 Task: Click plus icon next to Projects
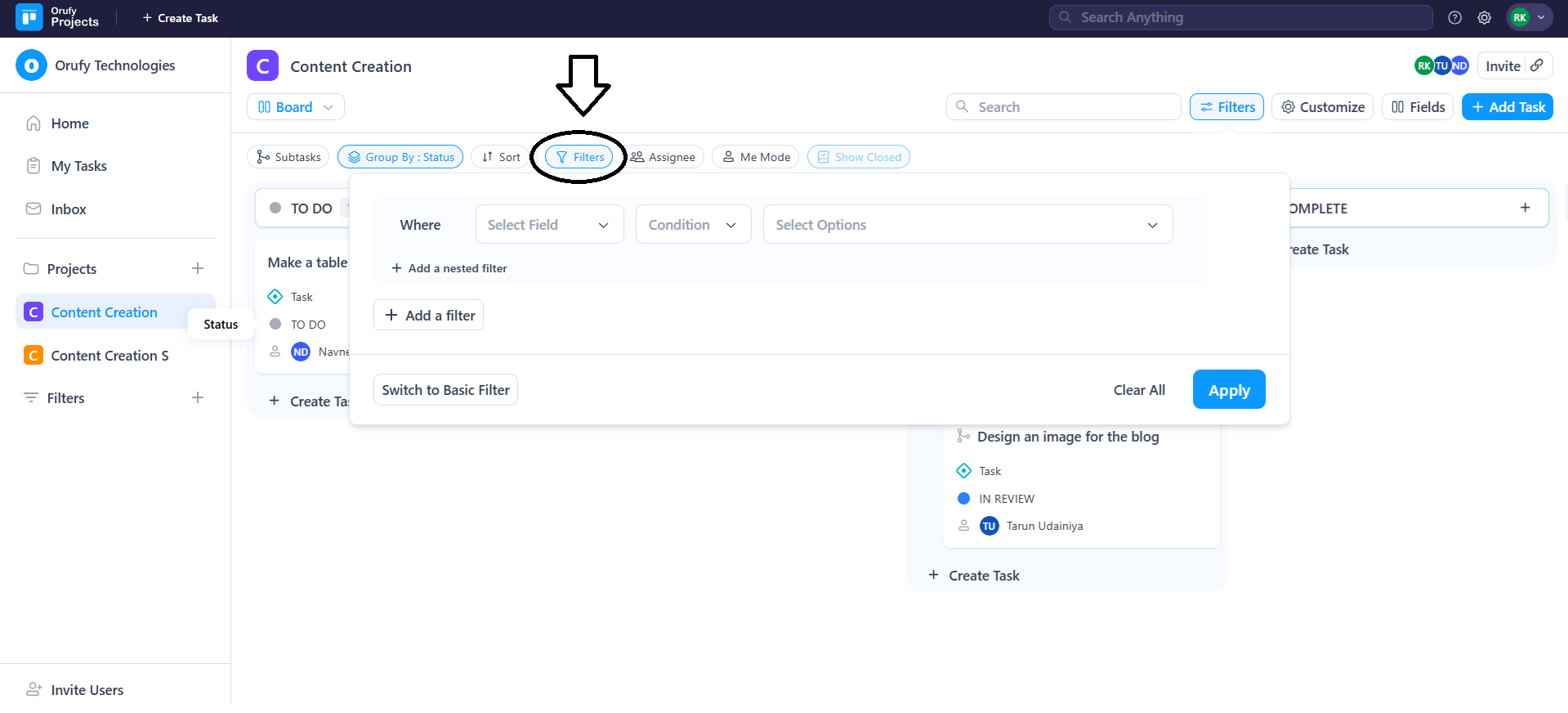click(198, 269)
